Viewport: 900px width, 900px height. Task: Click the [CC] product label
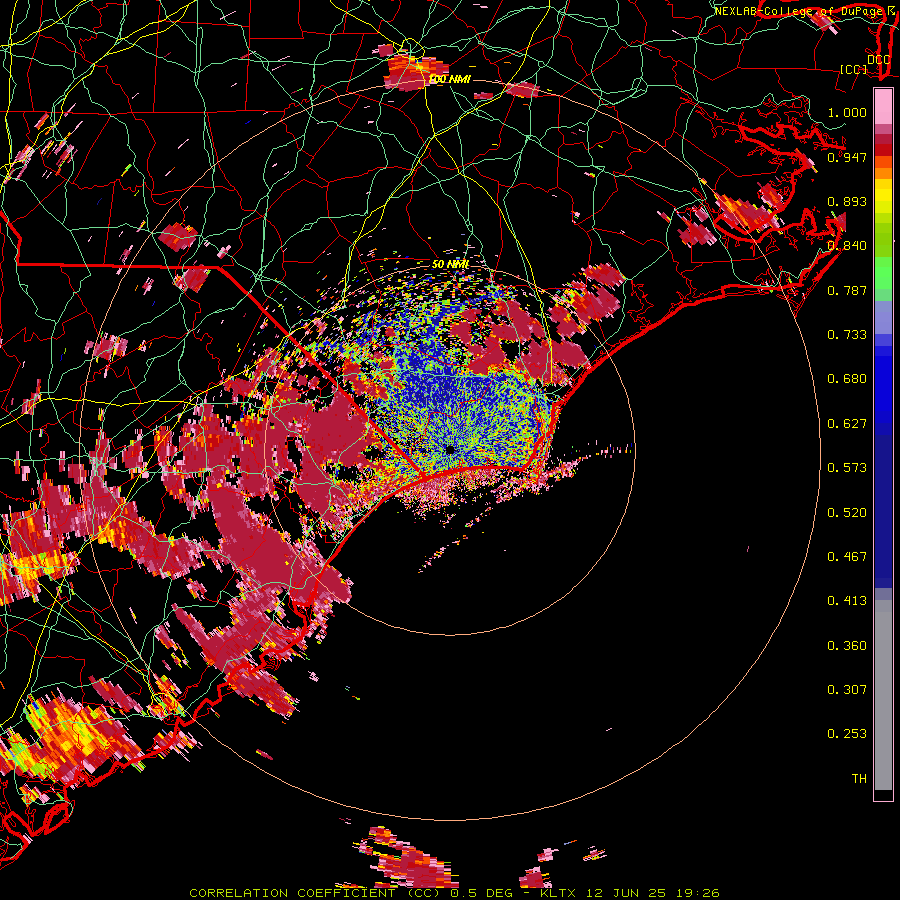[853, 69]
